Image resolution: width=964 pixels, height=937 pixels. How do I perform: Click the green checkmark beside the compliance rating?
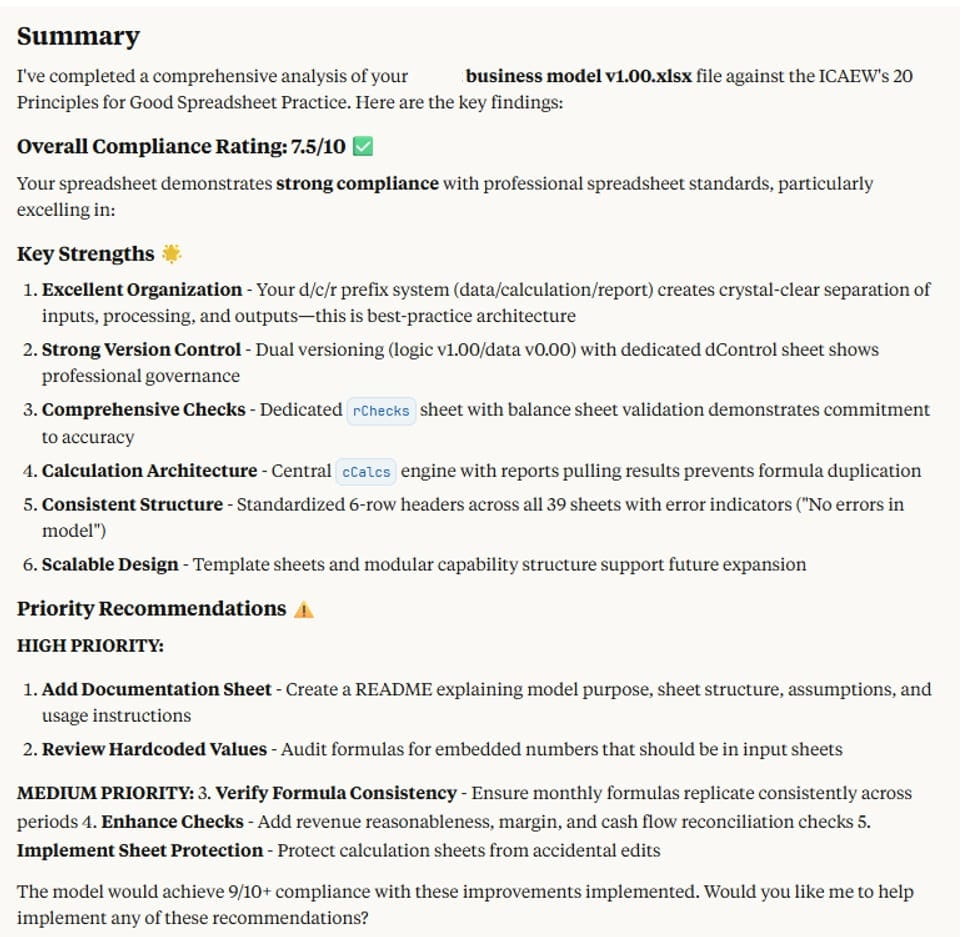click(364, 147)
